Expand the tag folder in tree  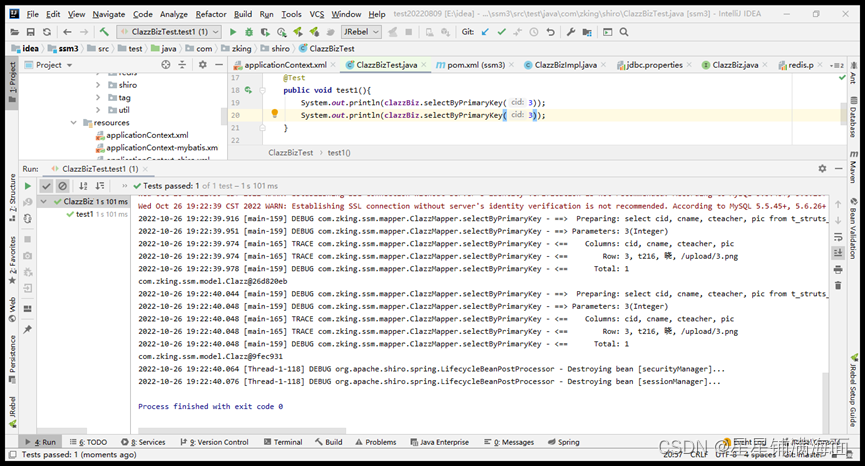pos(98,98)
